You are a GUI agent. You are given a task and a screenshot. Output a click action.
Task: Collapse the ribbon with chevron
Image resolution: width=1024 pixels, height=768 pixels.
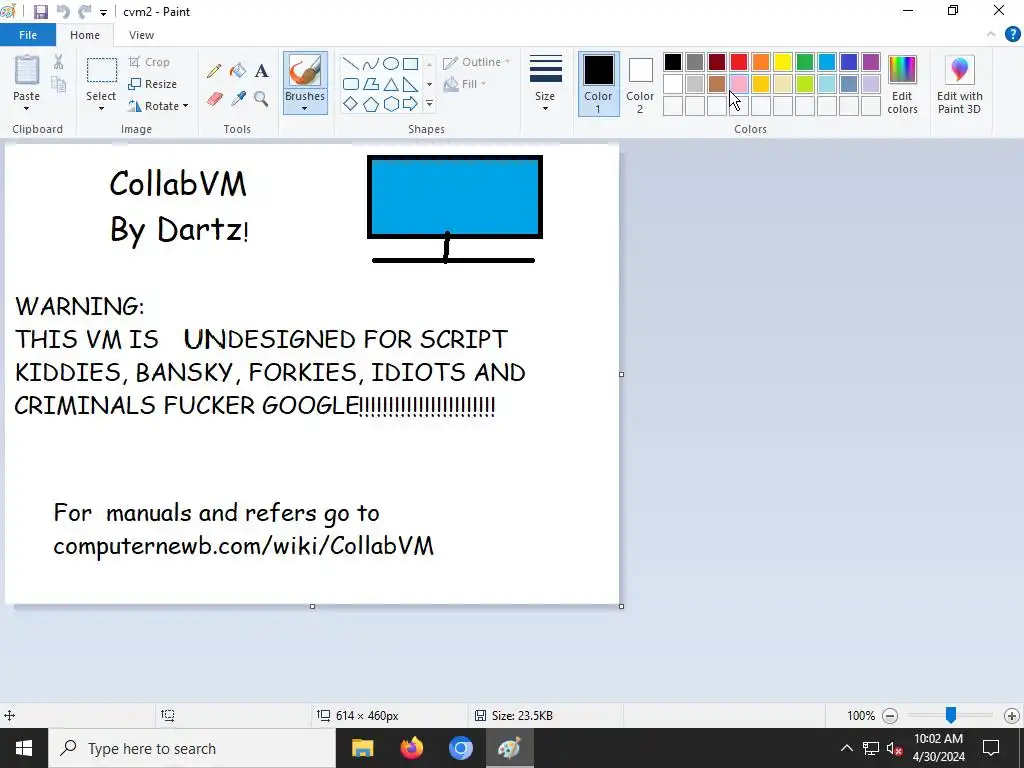point(991,35)
